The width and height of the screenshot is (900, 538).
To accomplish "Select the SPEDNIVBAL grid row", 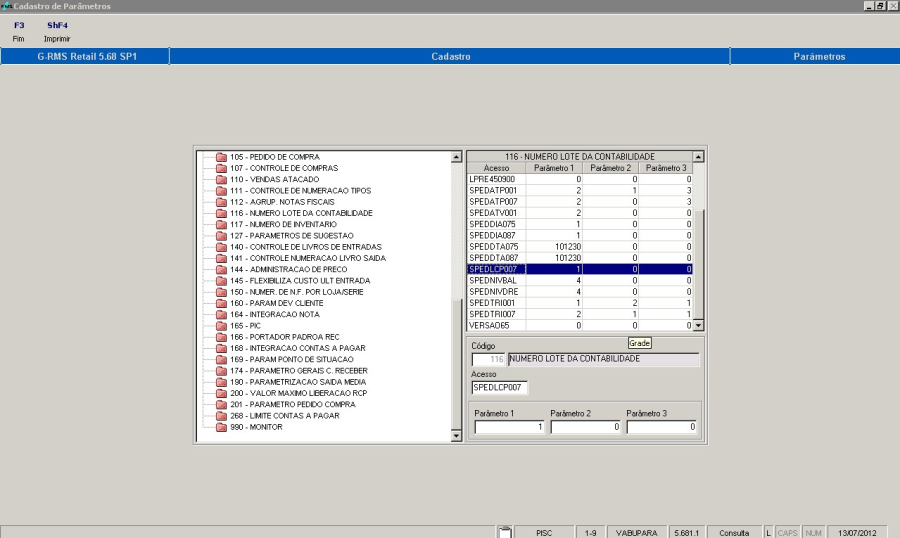I will coord(580,280).
